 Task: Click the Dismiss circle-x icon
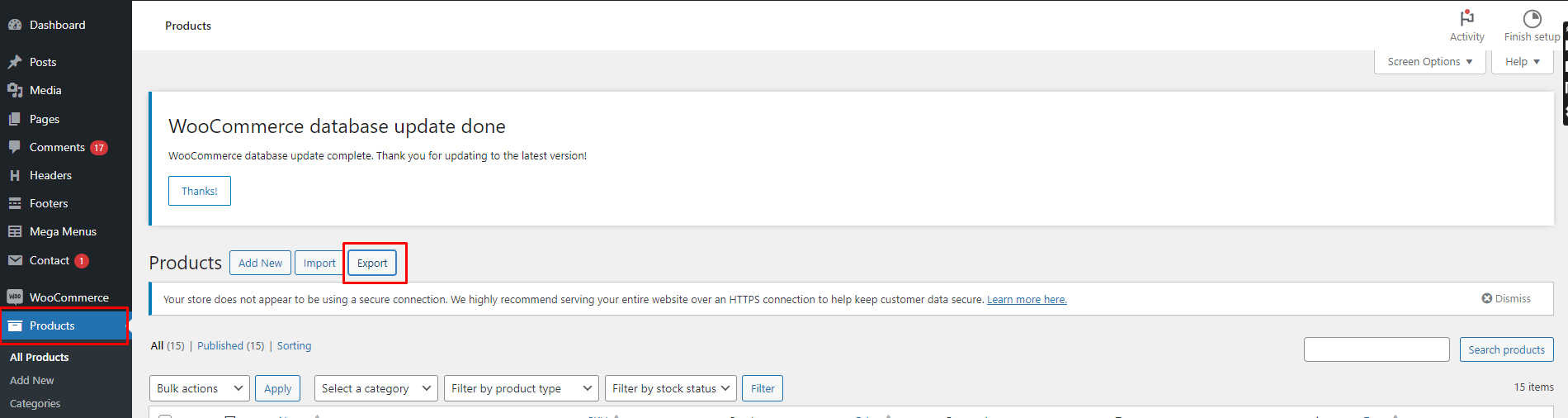[x=1486, y=298]
